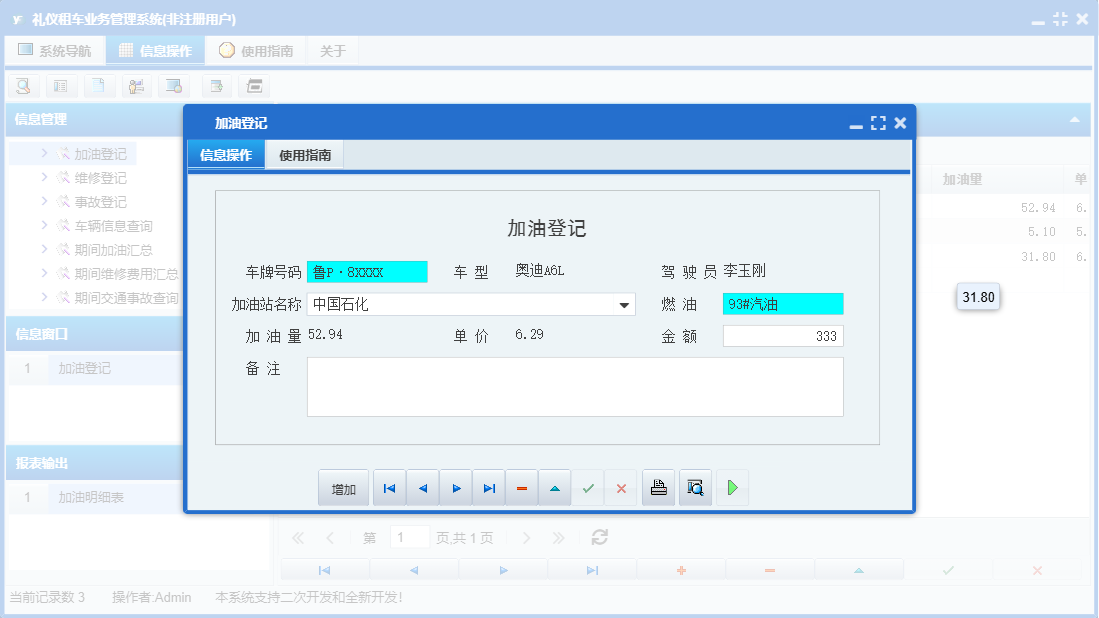The width and height of the screenshot is (1099, 618).
Task: Open the user management toolbar icon
Action: click(136, 86)
